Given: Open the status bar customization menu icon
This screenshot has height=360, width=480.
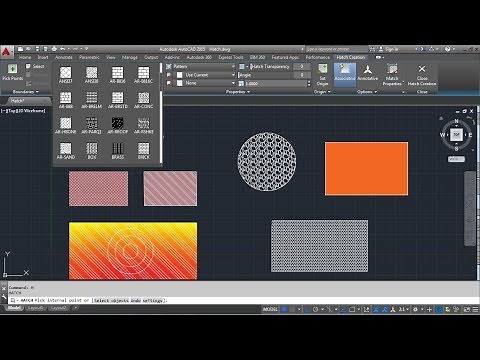Looking at the screenshot, I should click(x=475, y=309).
